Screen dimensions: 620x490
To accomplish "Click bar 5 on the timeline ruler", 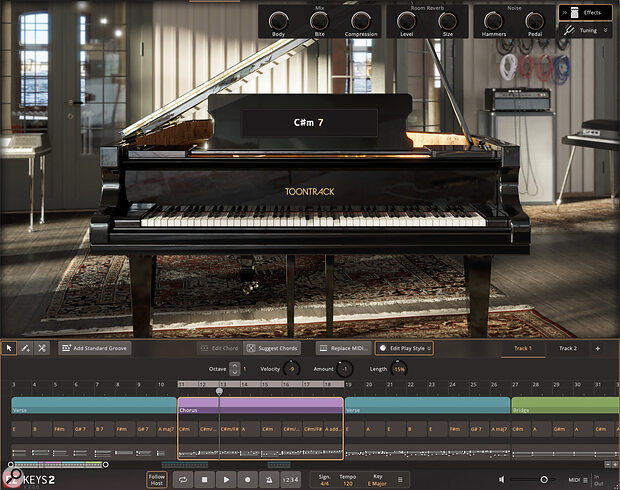I will click(55, 384).
